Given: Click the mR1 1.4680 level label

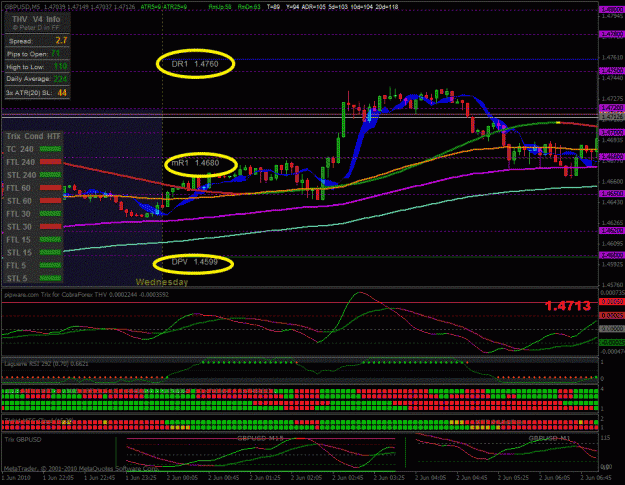Looking at the screenshot, I should point(195,163).
